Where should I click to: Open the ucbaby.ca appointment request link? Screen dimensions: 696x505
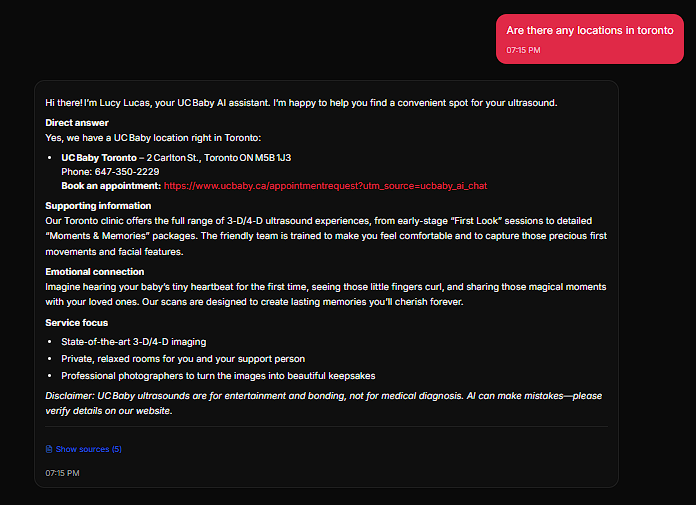pyautogui.click(x=325, y=186)
